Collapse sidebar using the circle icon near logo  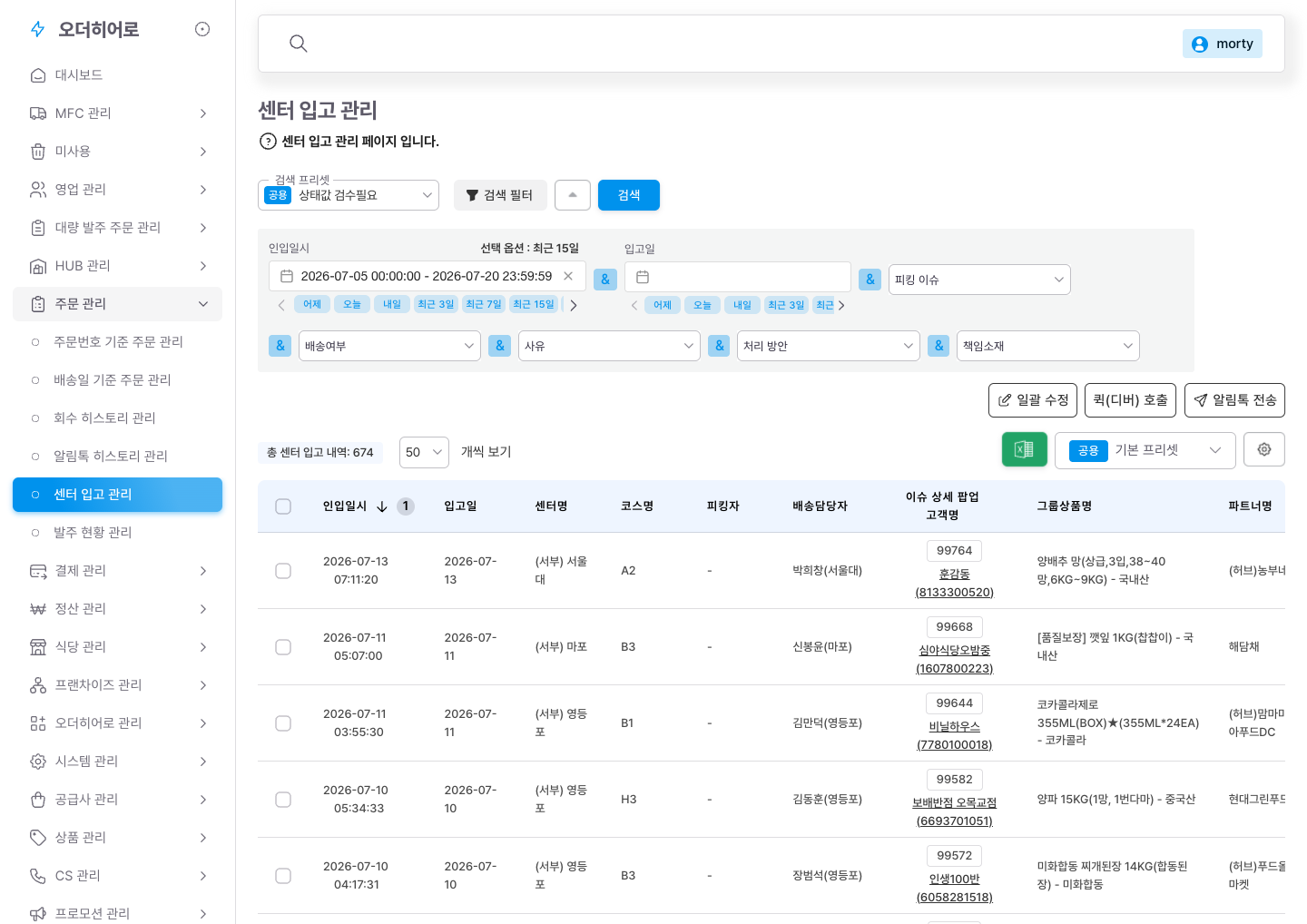(x=202, y=29)
